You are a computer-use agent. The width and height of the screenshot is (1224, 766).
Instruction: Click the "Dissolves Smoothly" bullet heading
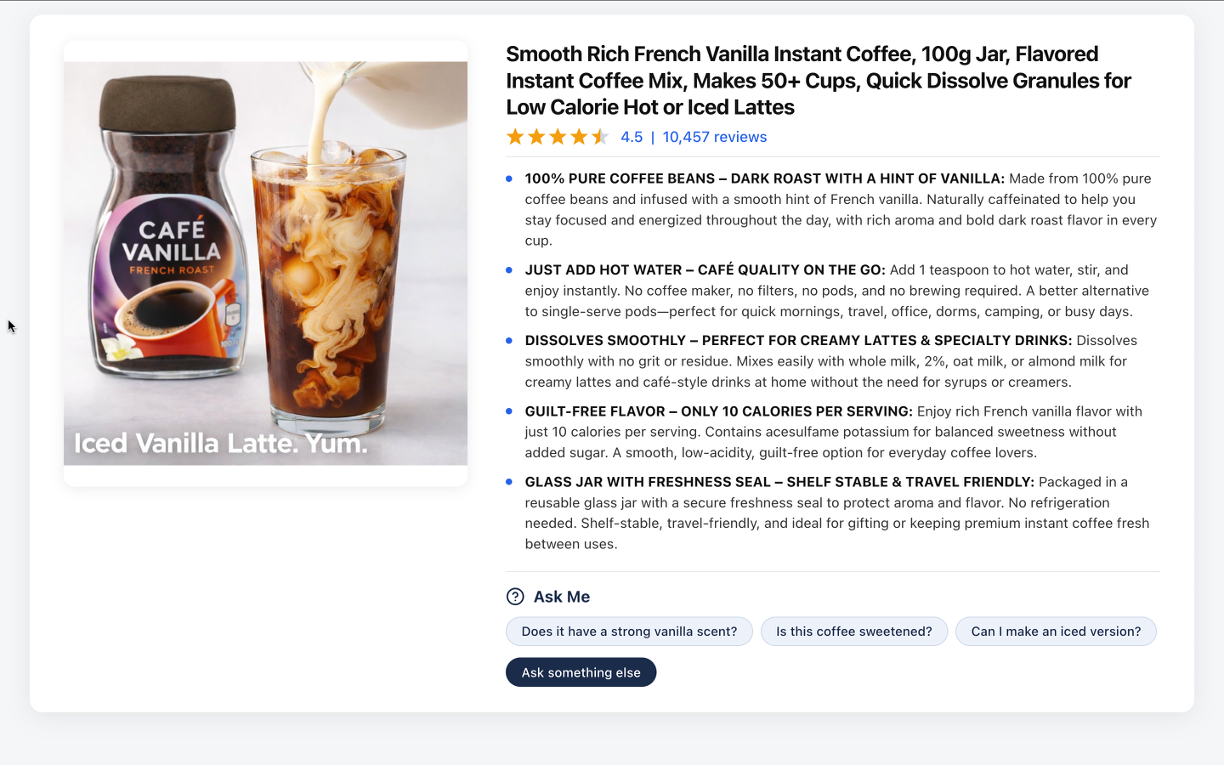[x=798, y=341]
